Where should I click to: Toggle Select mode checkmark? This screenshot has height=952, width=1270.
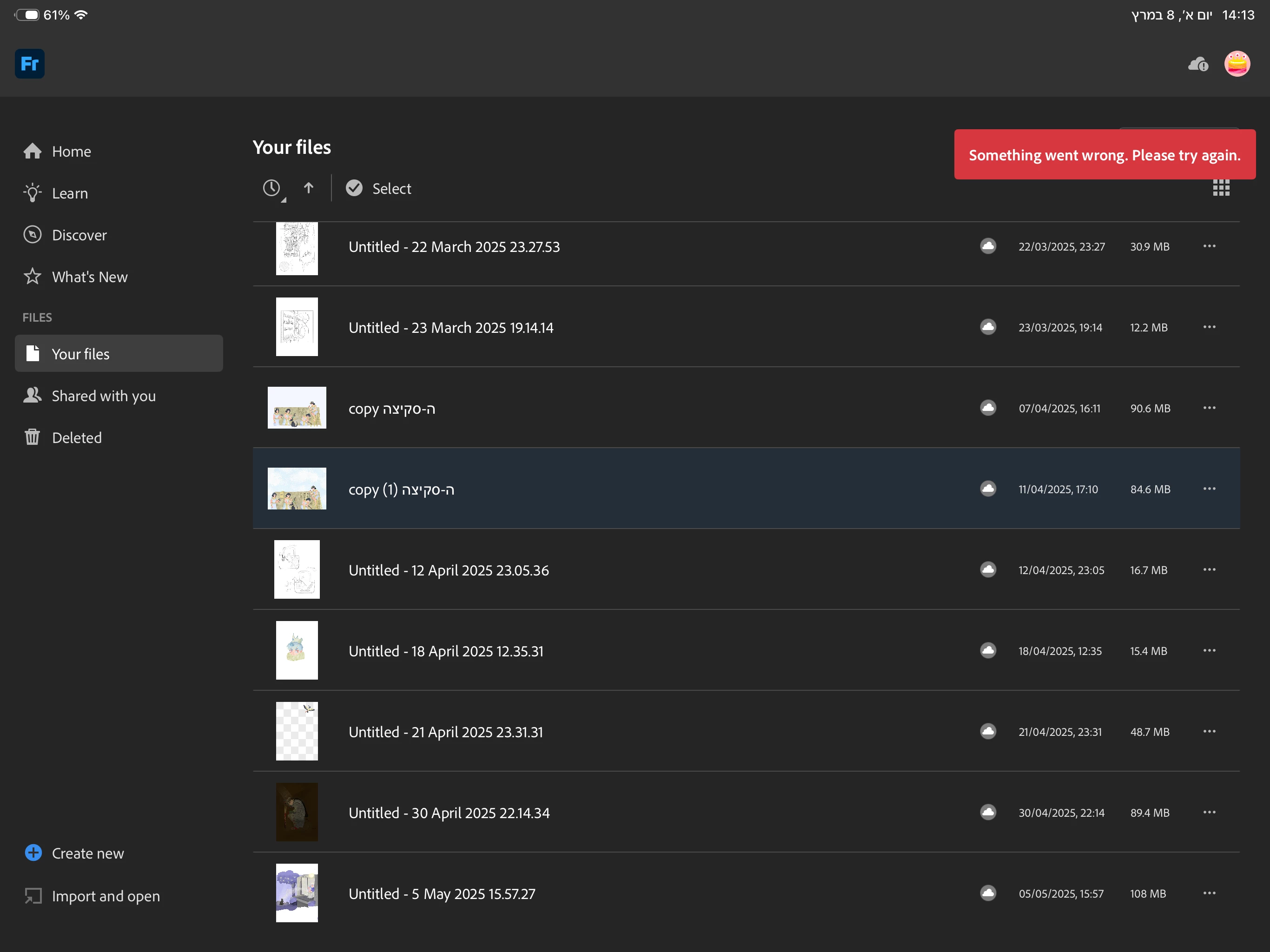pyautogui.click(x=354, y=188)
